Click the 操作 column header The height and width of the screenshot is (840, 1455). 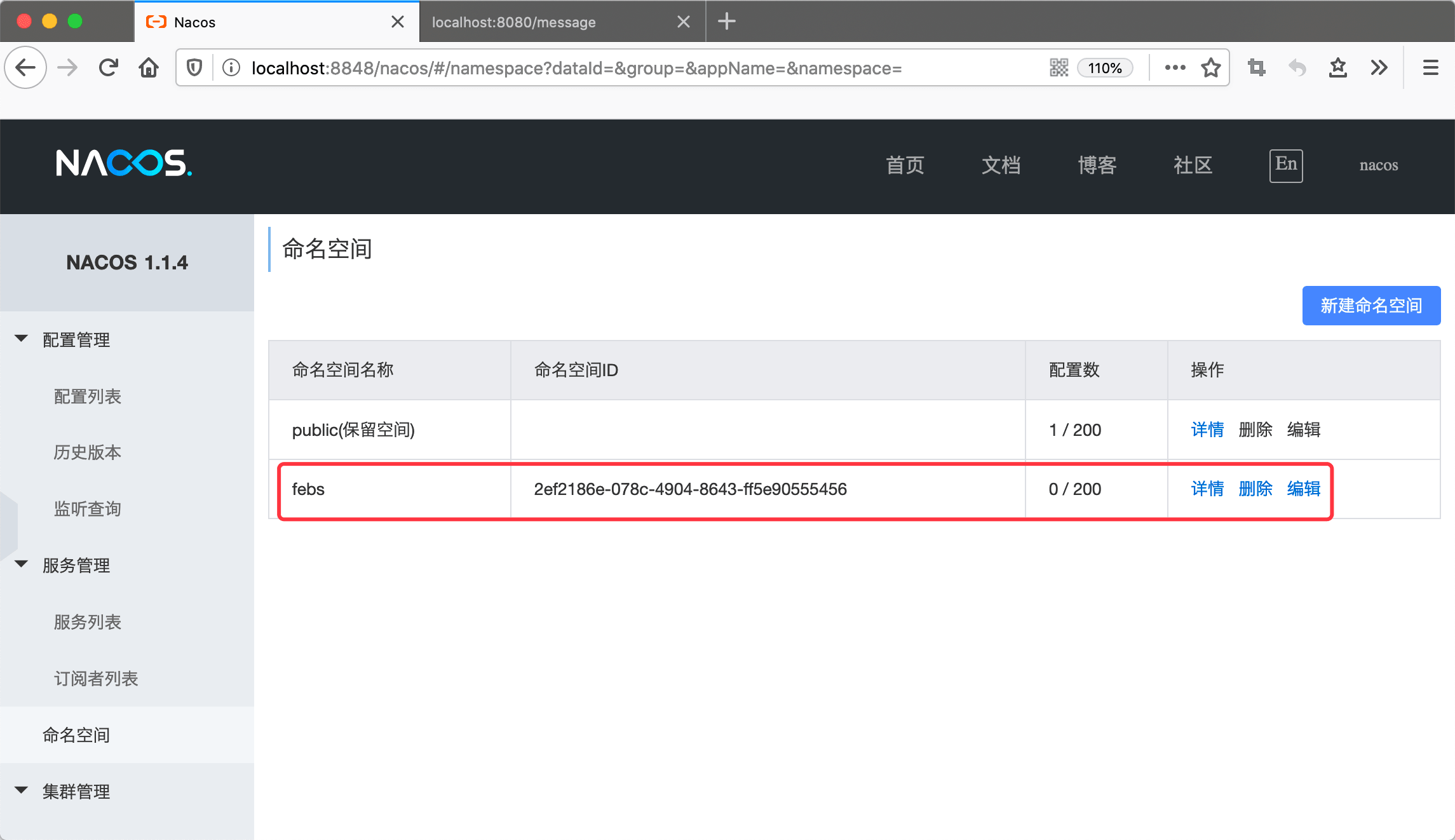pyautogui.click(x=1304, y=370)
